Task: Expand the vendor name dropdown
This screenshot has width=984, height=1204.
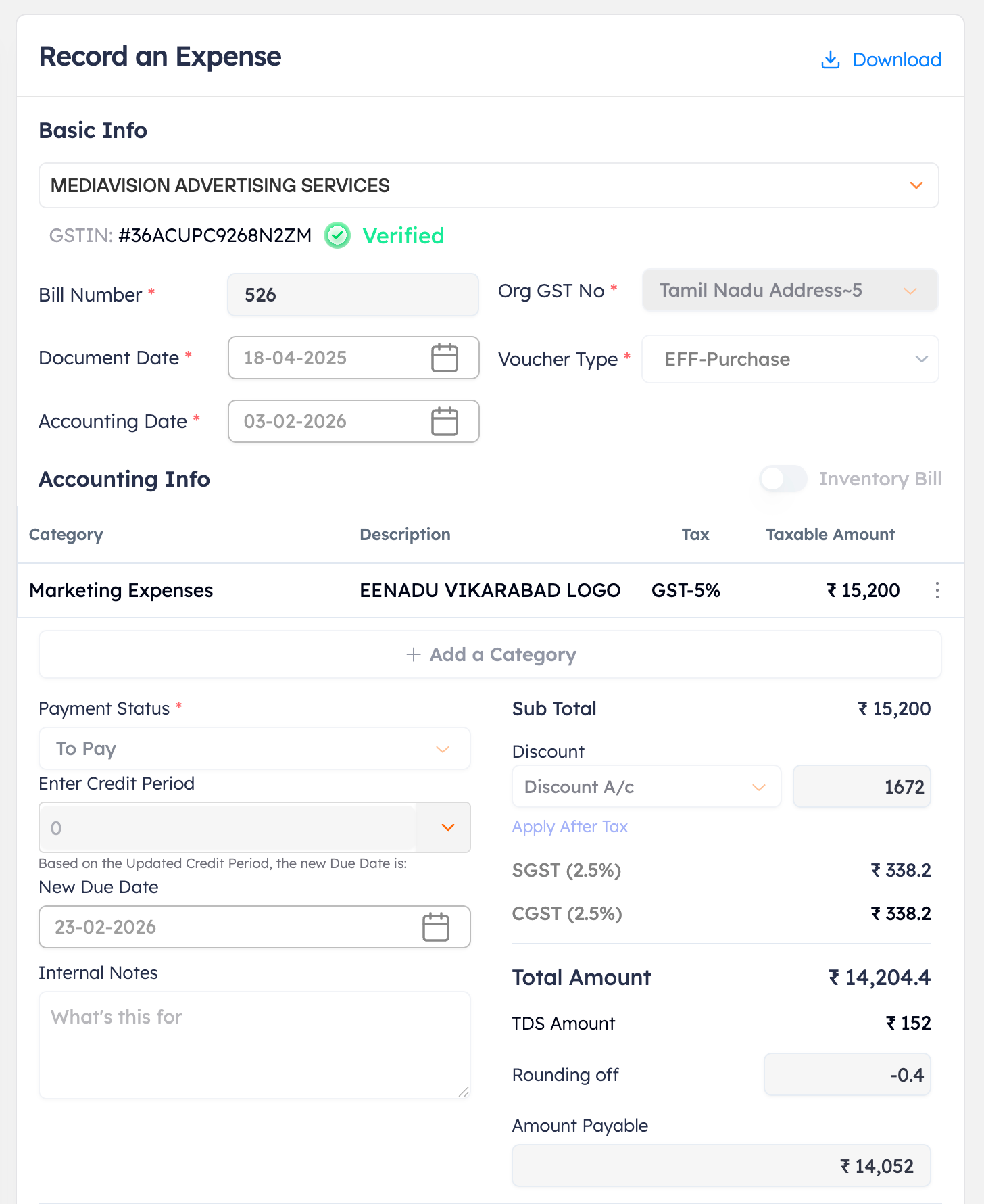Action: click(x=916, y=185)
